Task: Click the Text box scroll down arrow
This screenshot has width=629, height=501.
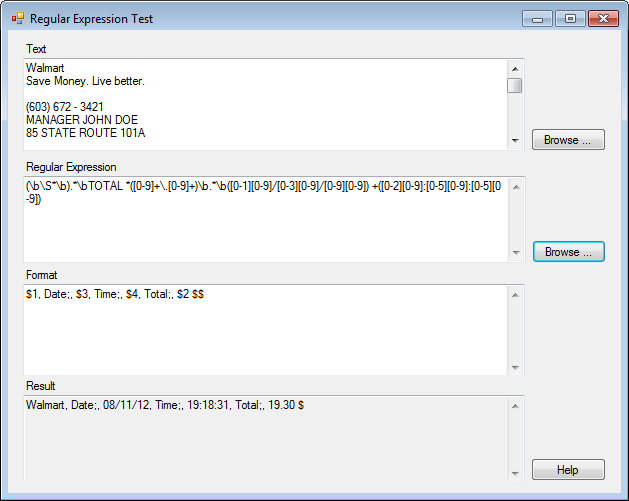Action: 515,141
